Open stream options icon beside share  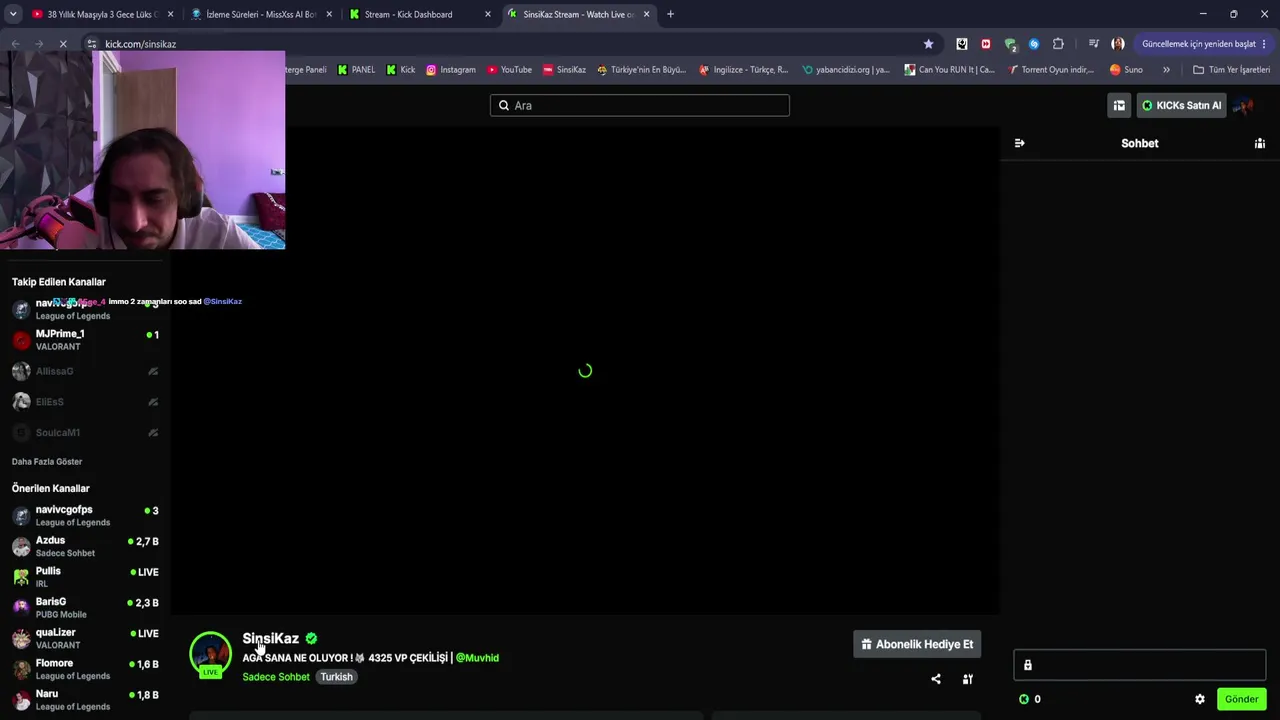(x=968, y=679)
